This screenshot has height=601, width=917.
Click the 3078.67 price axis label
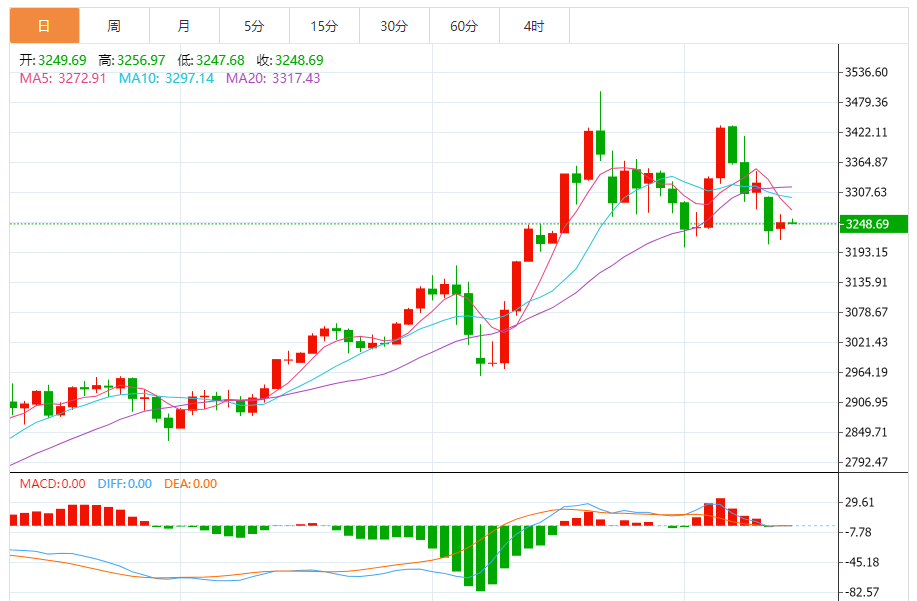[866, 312]
